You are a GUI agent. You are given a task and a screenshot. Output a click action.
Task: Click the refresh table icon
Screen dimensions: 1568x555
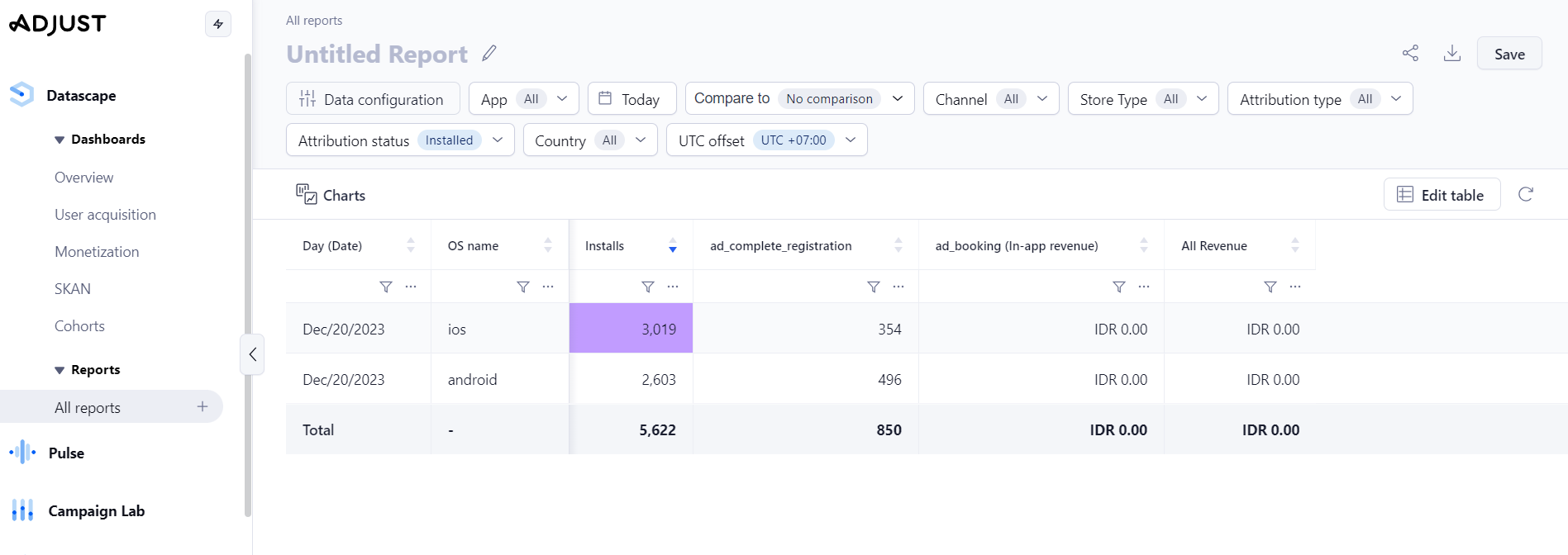click(1526, 195)
